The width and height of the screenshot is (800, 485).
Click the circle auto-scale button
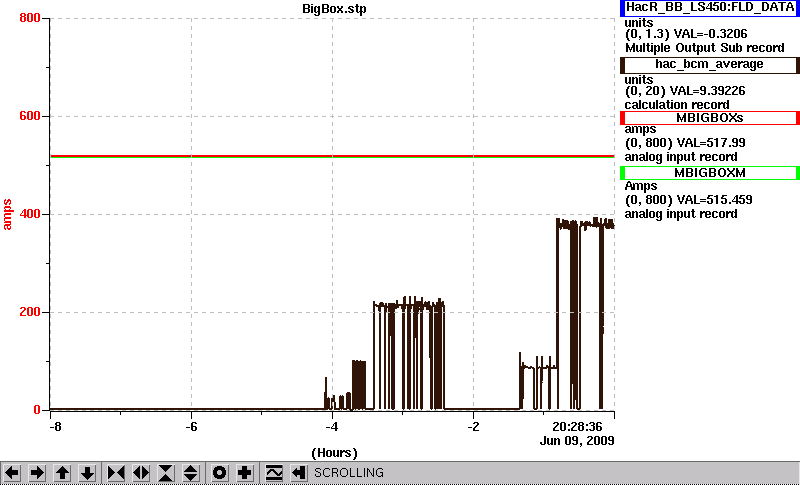coord(220,473)
